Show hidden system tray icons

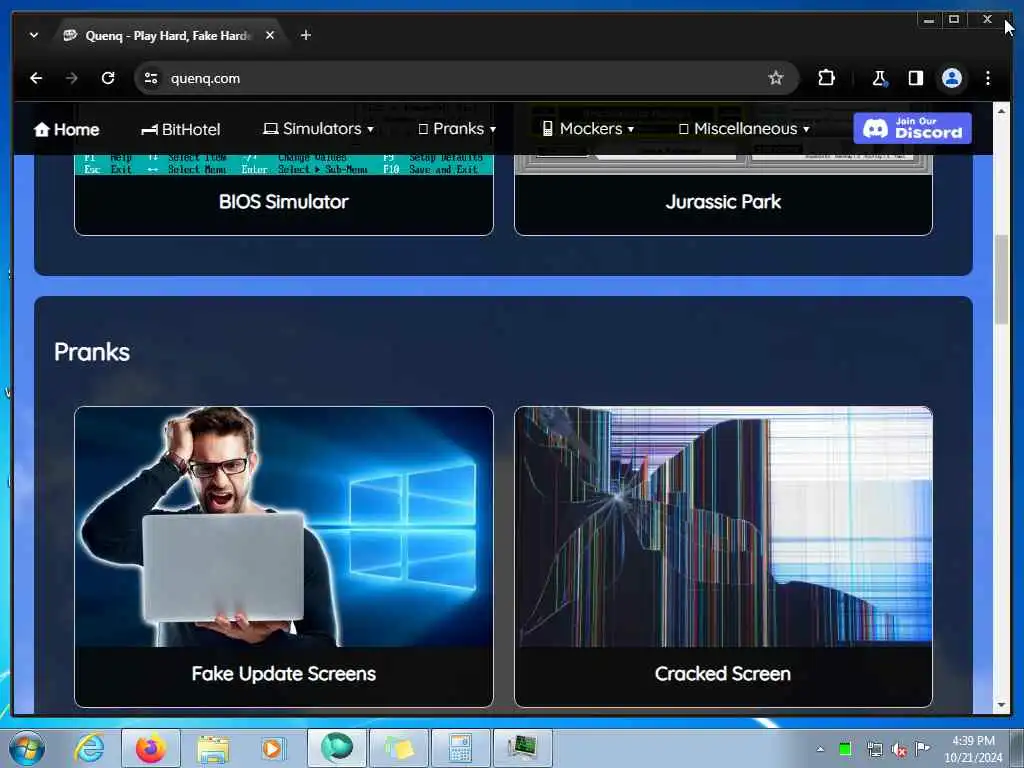tap(820, 748)
